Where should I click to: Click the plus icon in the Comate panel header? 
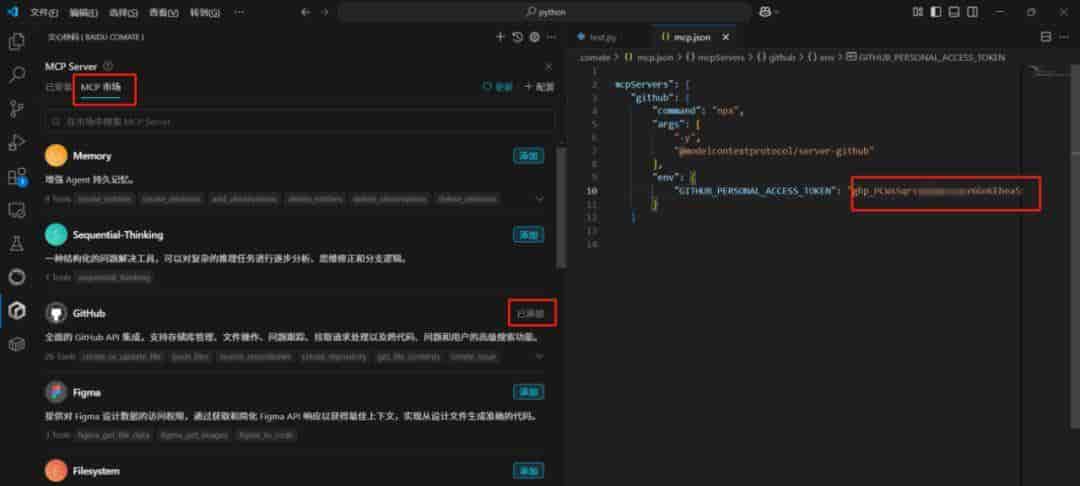501,37
